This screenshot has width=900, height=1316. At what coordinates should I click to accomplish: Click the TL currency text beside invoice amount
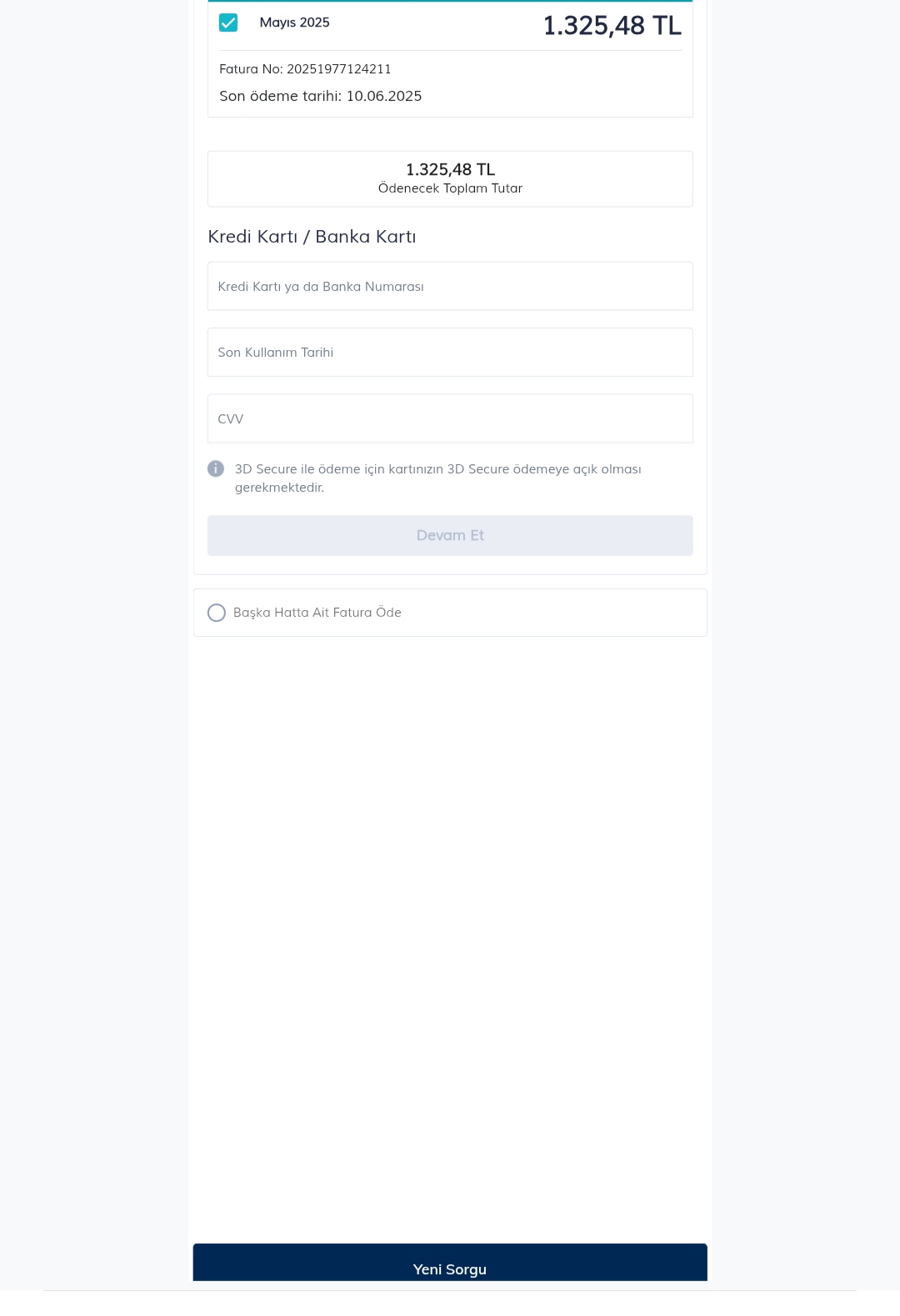[667, 26]
